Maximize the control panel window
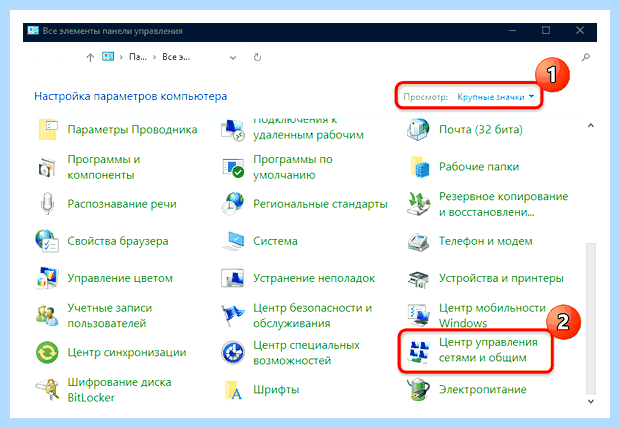 (x=546, y=30)
